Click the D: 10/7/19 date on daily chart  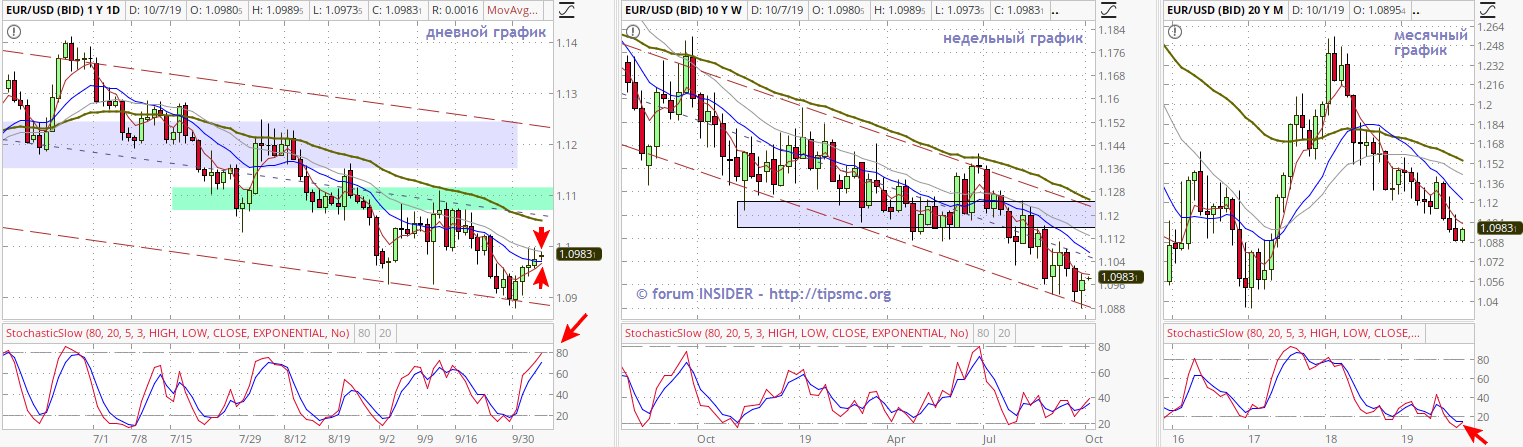coord(156,10)
